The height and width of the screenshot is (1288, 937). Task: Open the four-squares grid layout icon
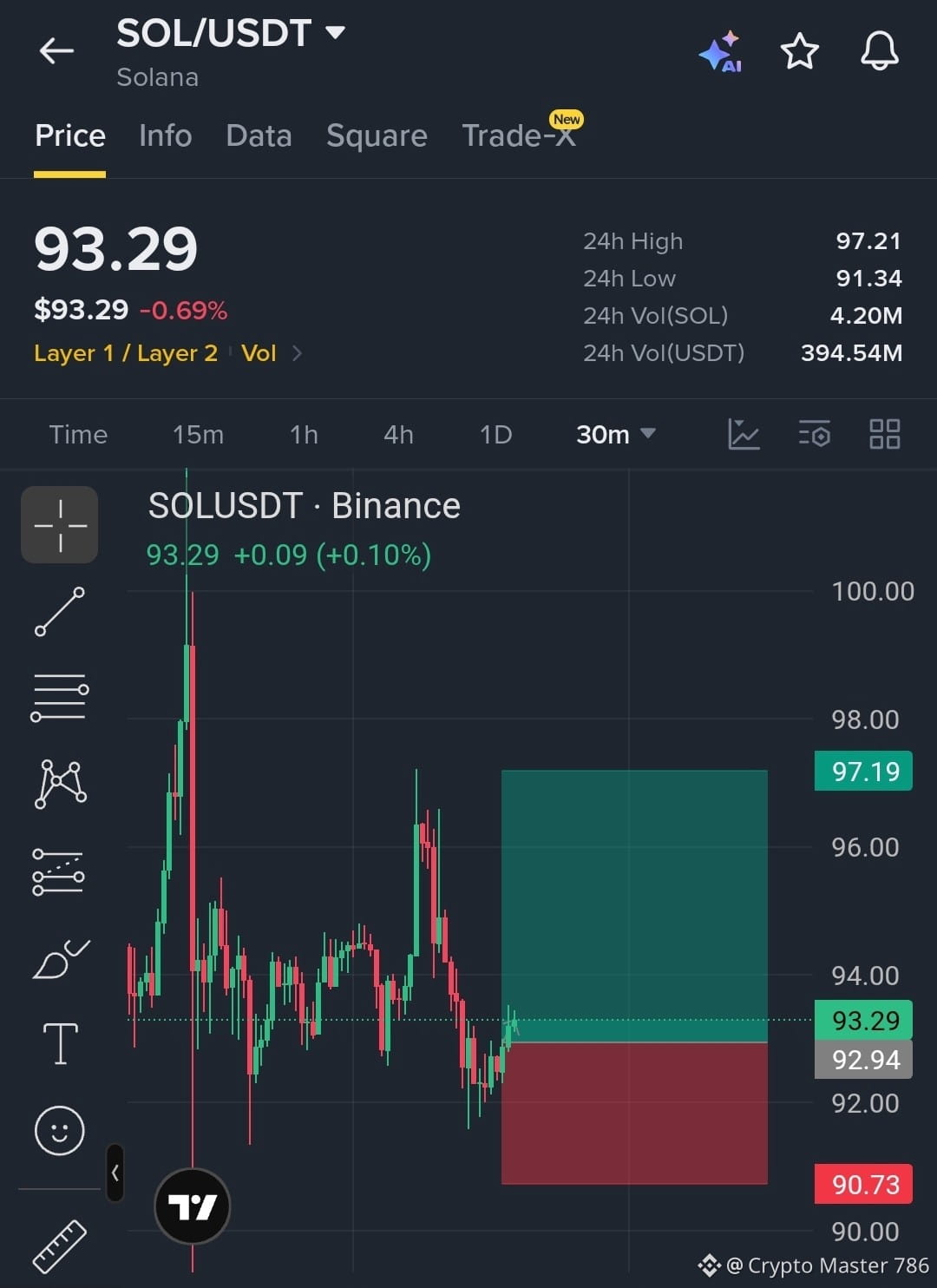[x=884, y=434]
